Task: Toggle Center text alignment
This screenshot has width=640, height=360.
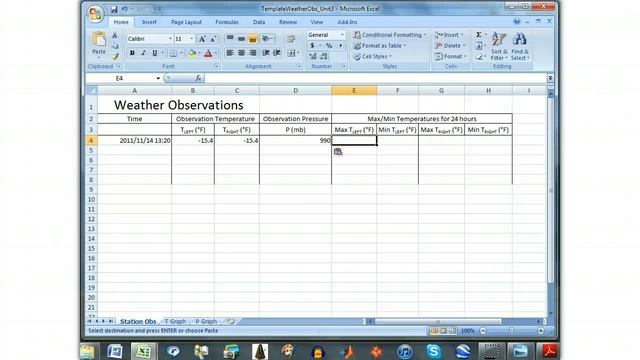Action: click(x=241, y=53)
